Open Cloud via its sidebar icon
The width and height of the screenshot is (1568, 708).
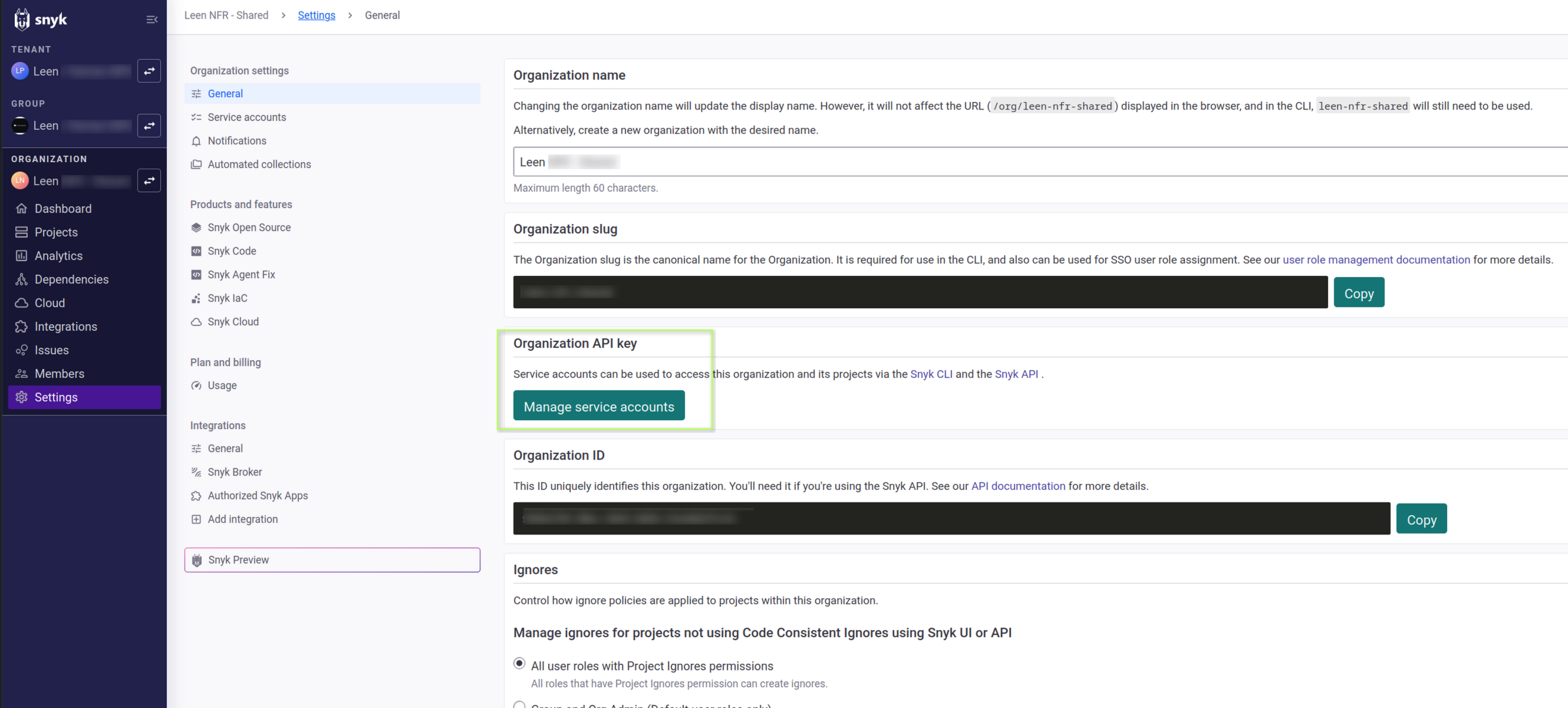coord(22,302)
